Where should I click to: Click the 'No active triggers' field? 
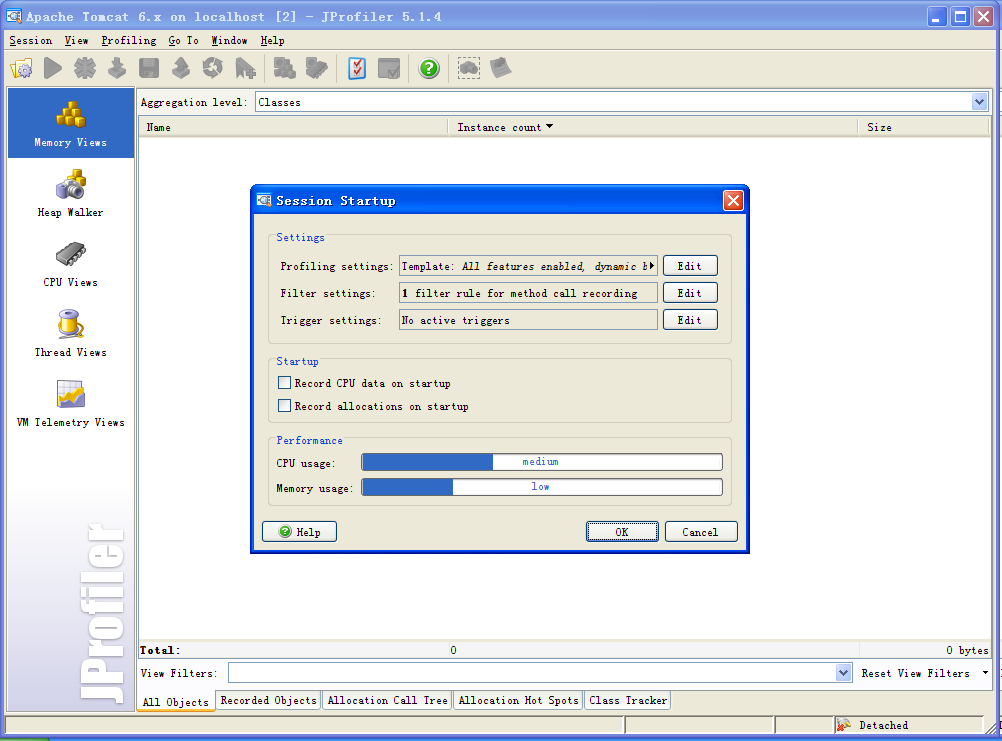point(528,319)
